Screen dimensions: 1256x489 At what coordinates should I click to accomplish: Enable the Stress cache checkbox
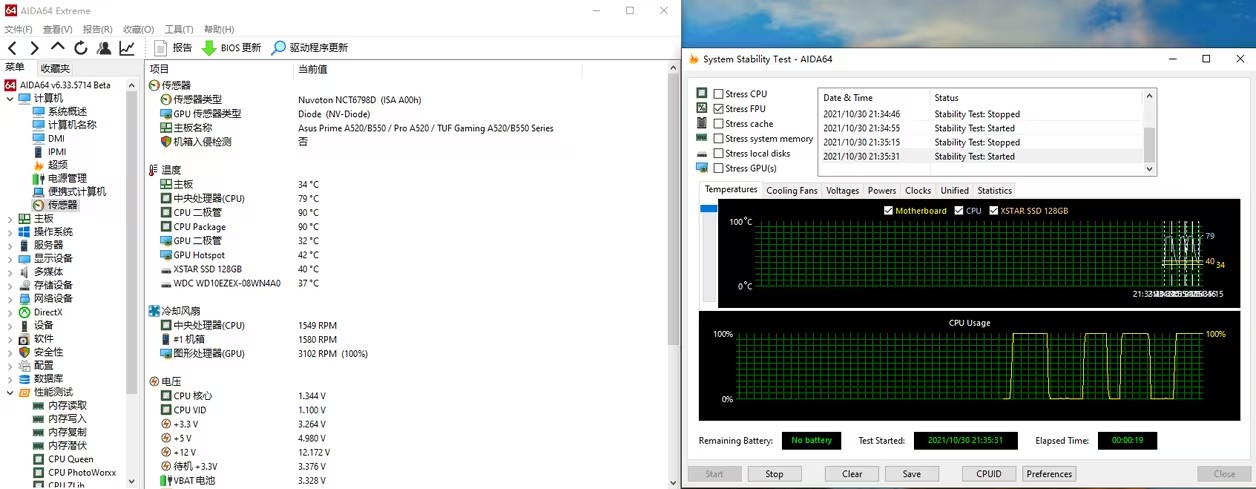pos(718,124)
